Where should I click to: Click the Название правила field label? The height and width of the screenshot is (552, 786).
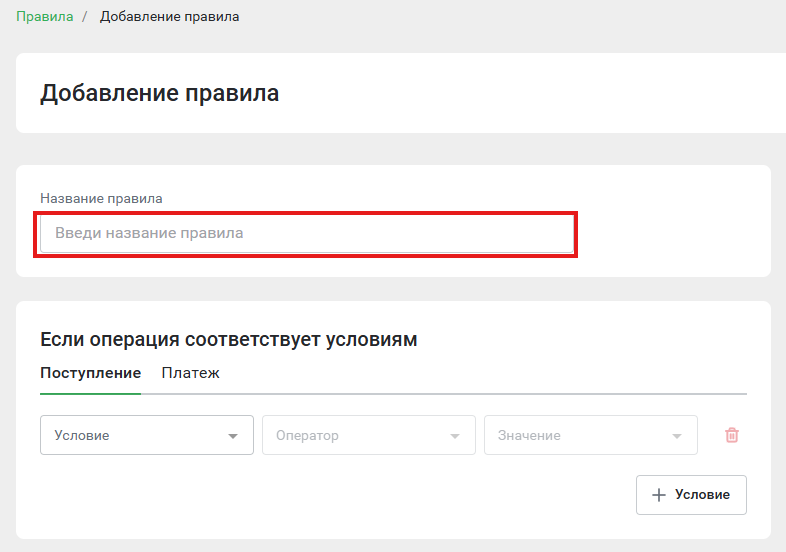101,199
